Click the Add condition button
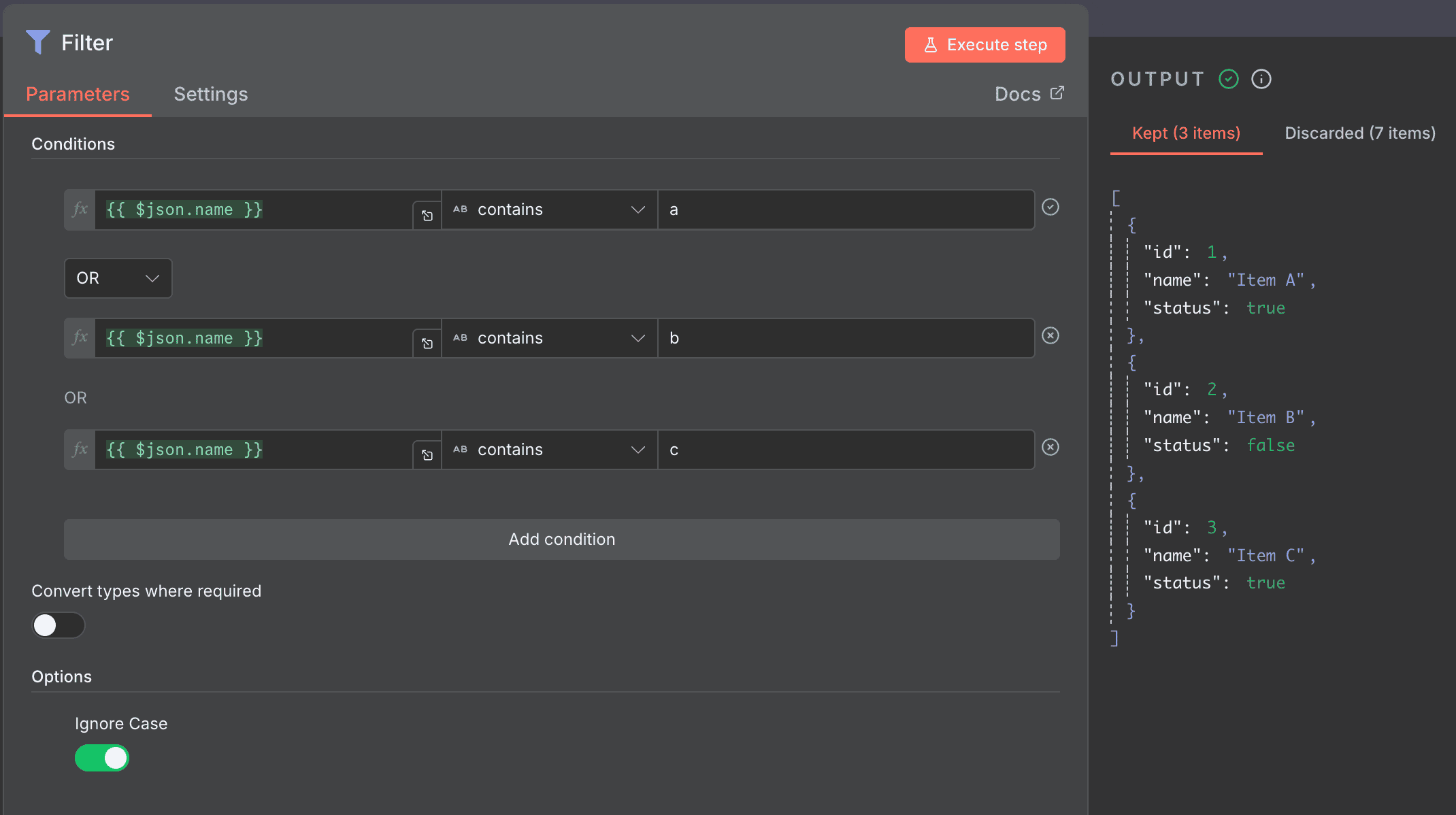 point(561,539)
